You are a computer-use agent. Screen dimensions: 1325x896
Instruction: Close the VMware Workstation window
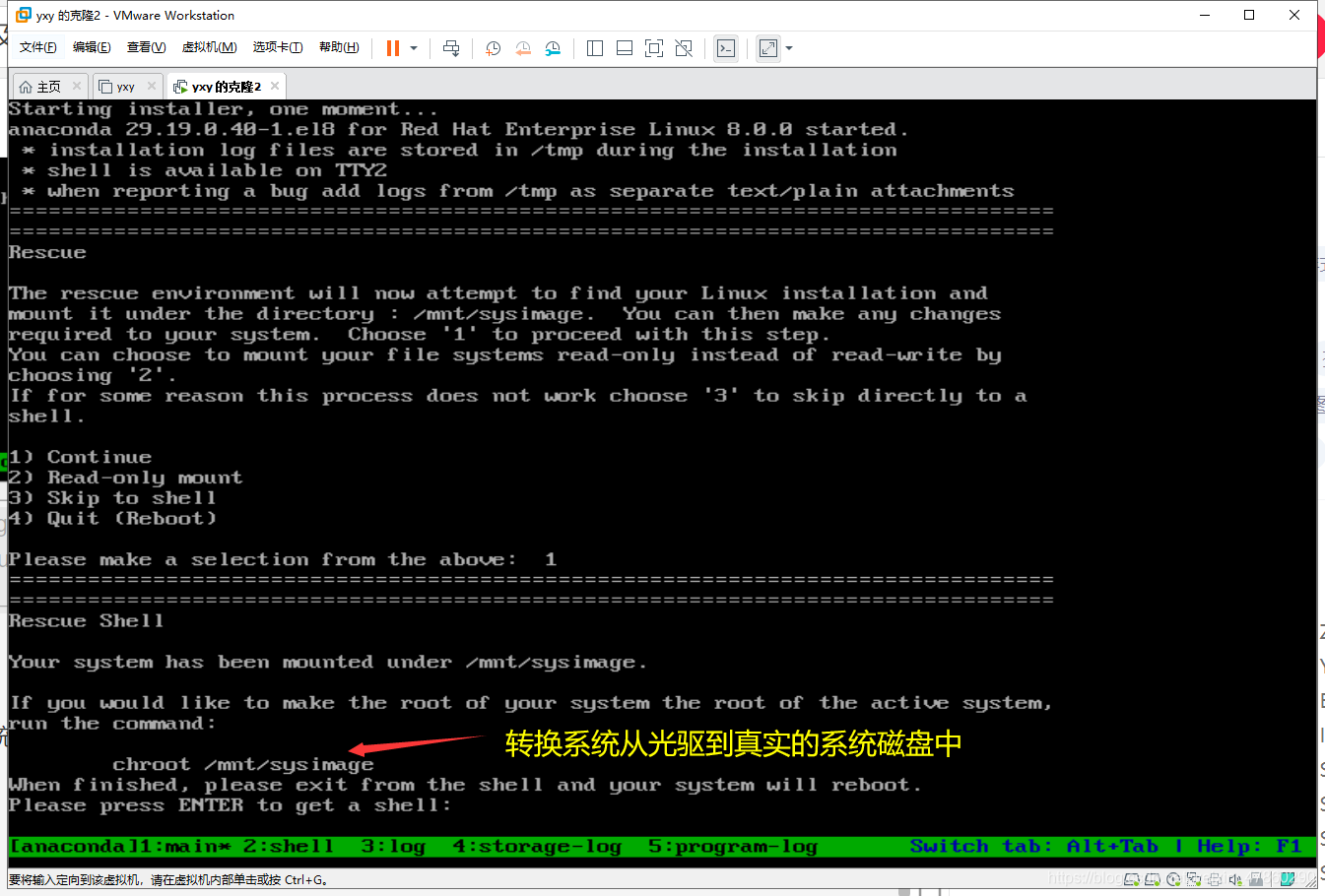pos(1294,15)
